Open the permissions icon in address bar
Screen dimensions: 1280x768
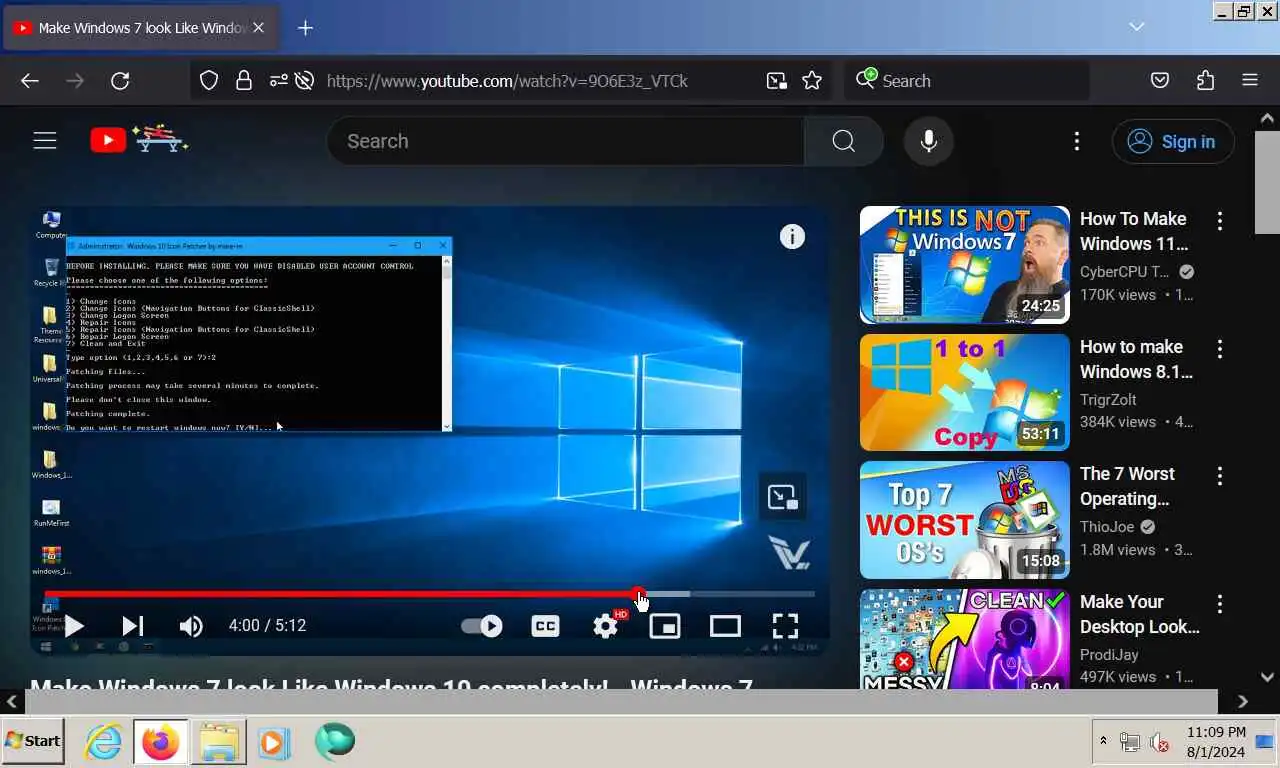(279, 81)
